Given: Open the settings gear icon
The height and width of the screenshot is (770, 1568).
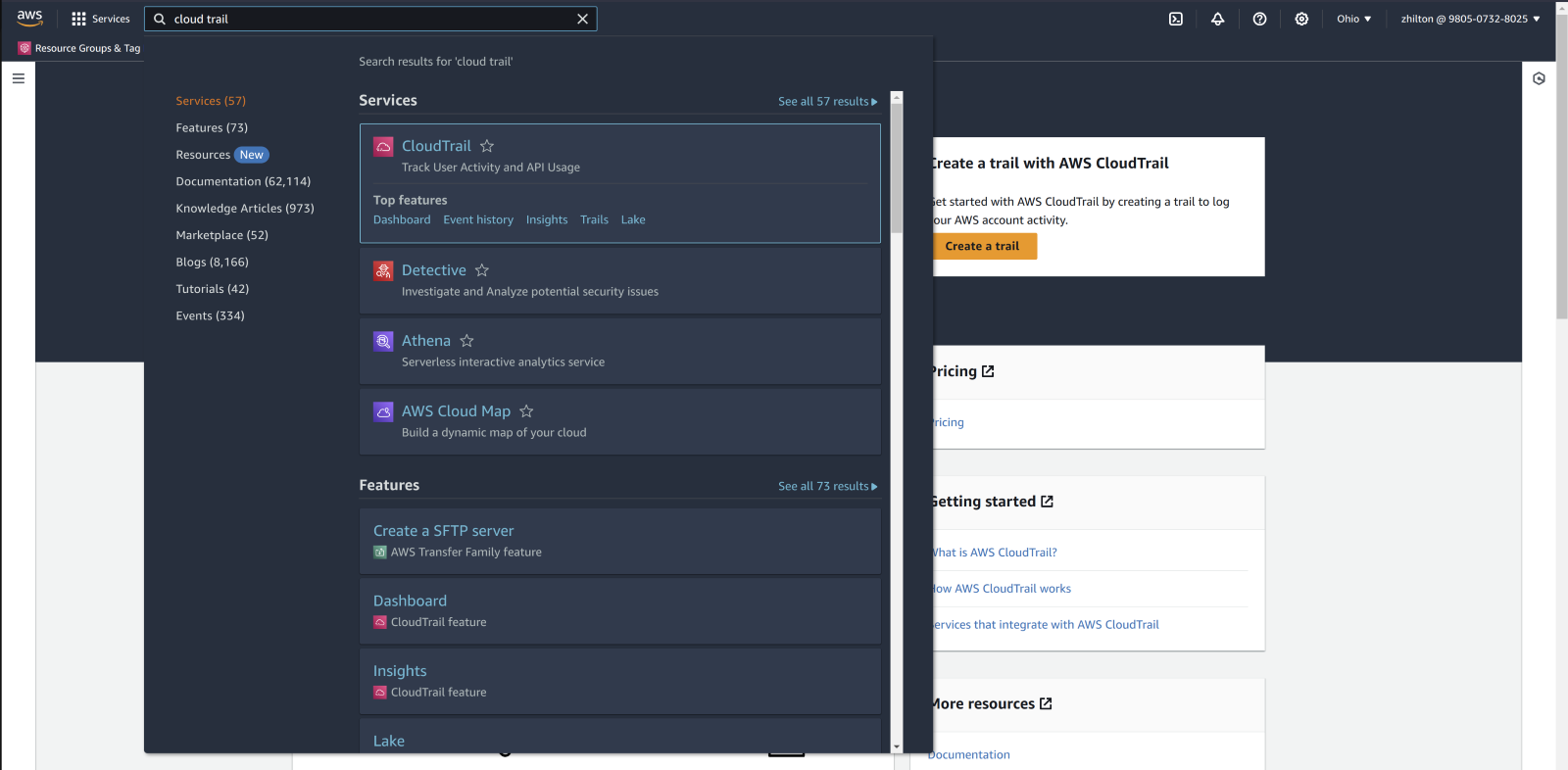Looking at the screenshot, I should 1301,19.
